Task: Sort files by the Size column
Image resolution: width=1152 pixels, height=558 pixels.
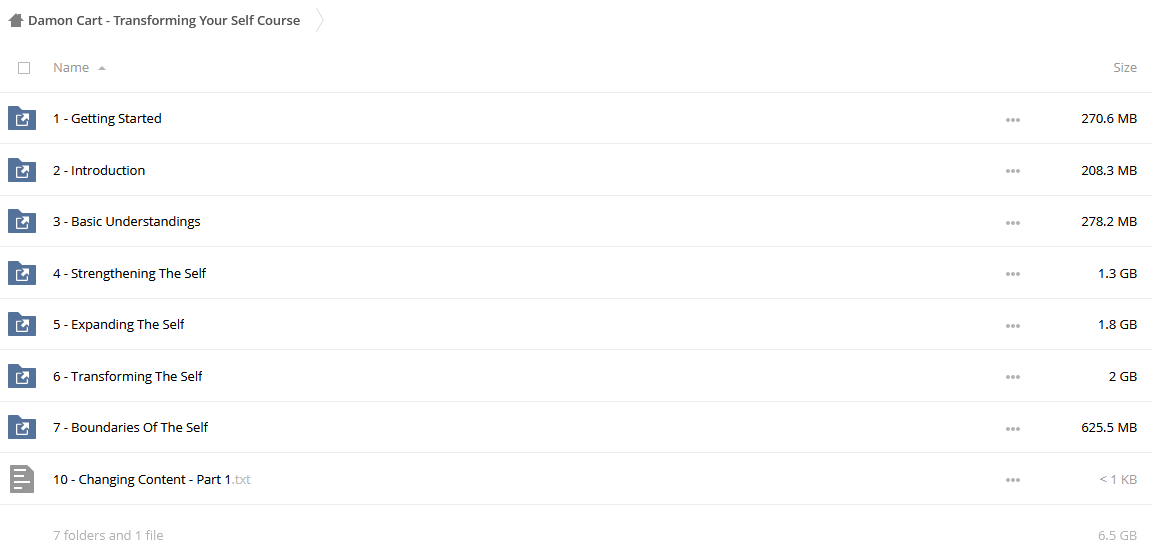Action: (1125, 68)
